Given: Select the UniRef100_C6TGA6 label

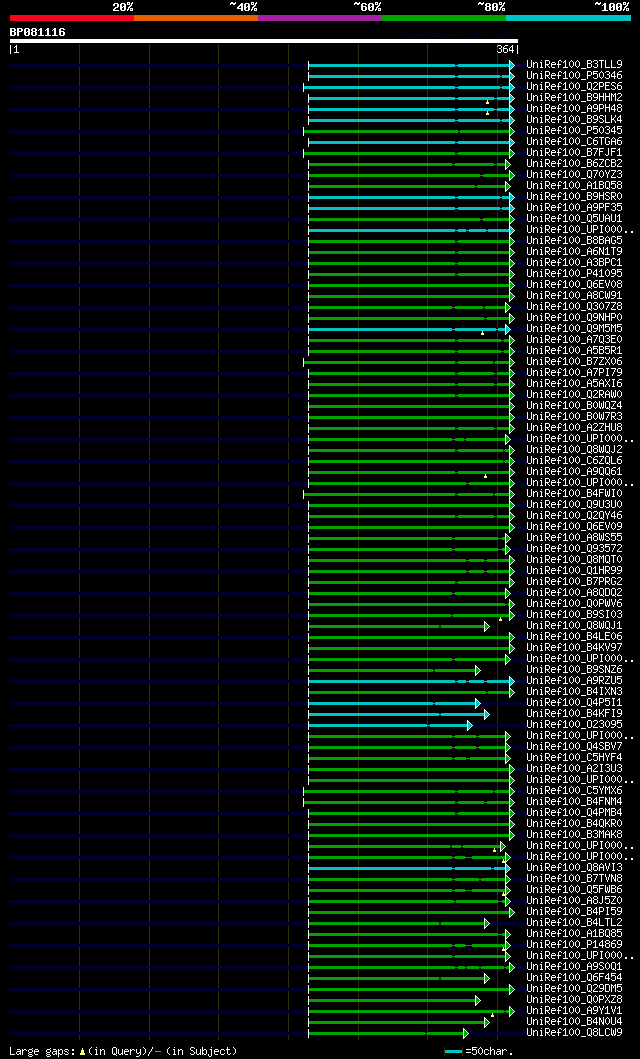Looking at the screenshot, I should (x=575, y=142).
